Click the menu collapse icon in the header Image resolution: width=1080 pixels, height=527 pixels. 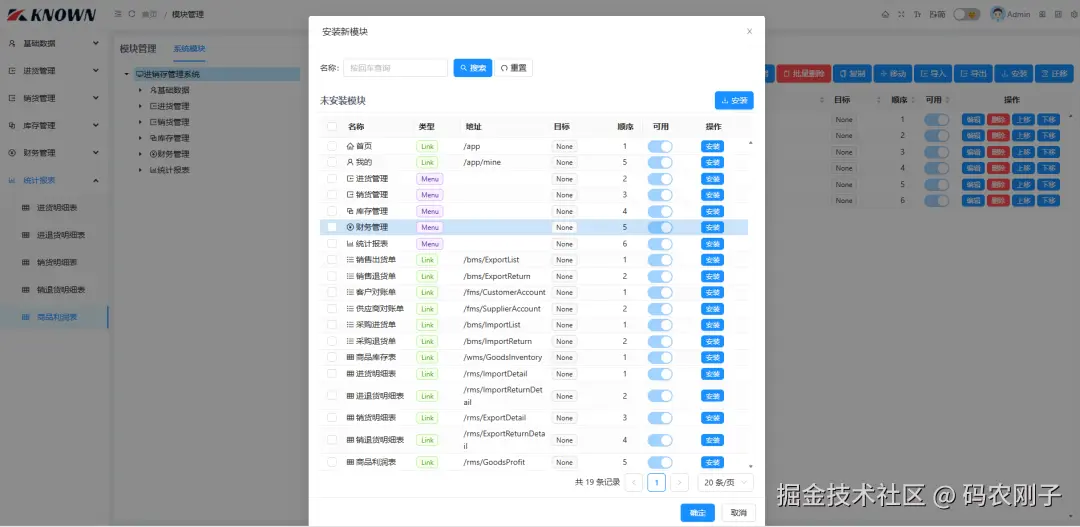point(118,14)
